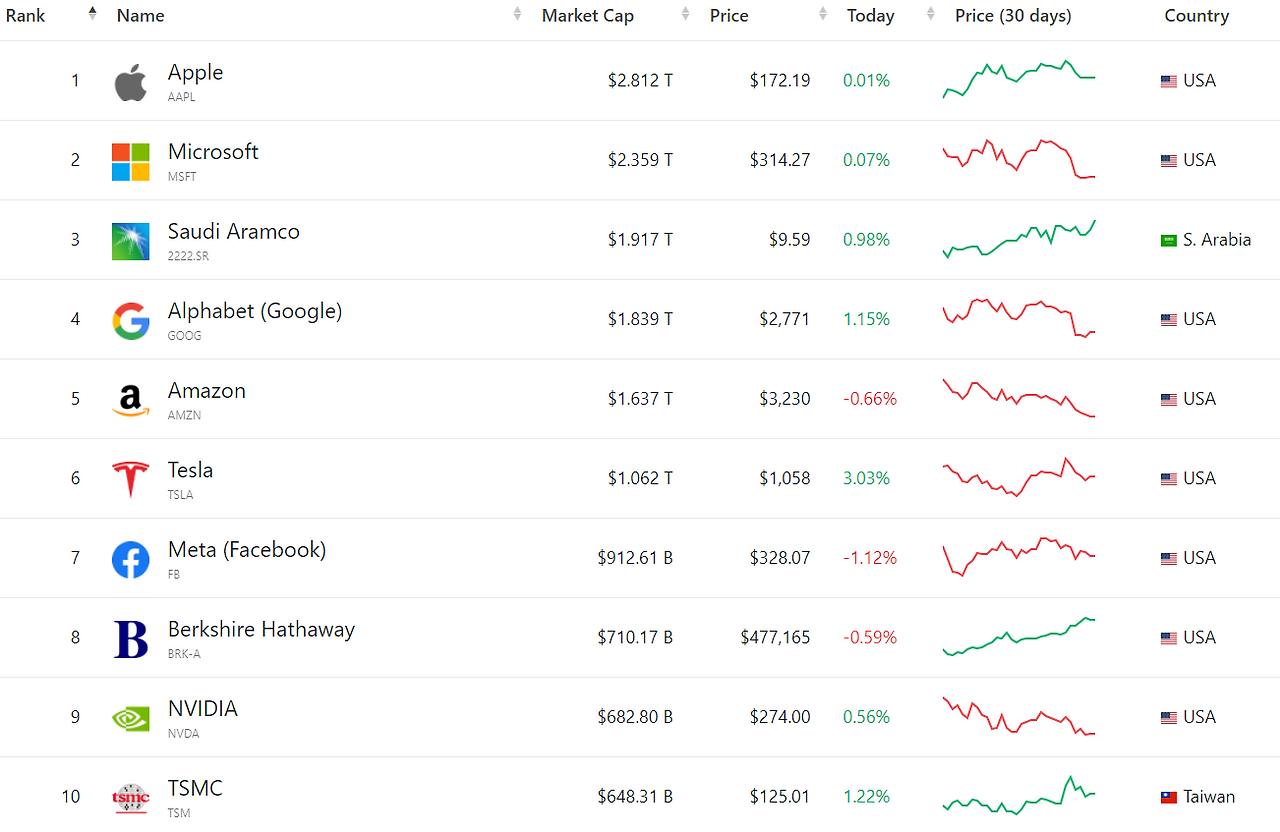This screenshot has width=1280, height=832.
Task: Click the Amazon logo icon
Action: pos(130,400)
